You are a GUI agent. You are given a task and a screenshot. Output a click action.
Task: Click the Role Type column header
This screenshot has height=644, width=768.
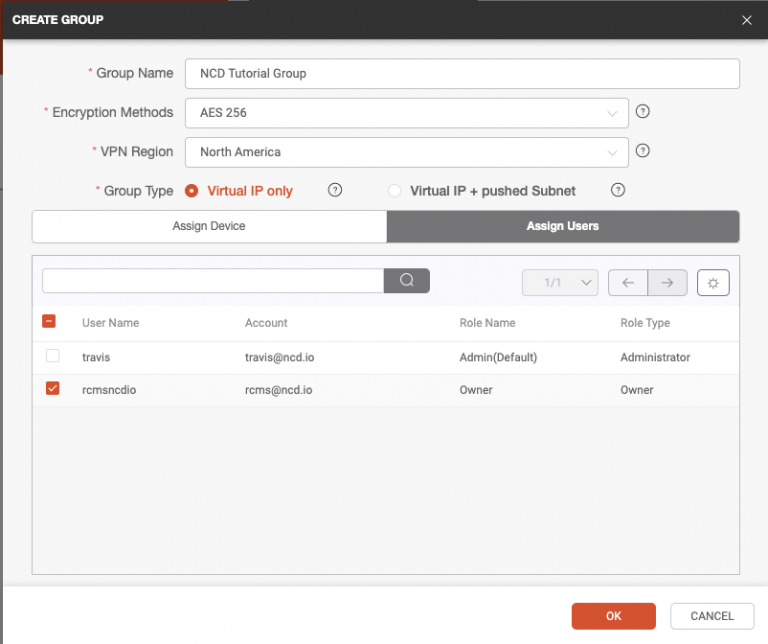click(645, 323)
